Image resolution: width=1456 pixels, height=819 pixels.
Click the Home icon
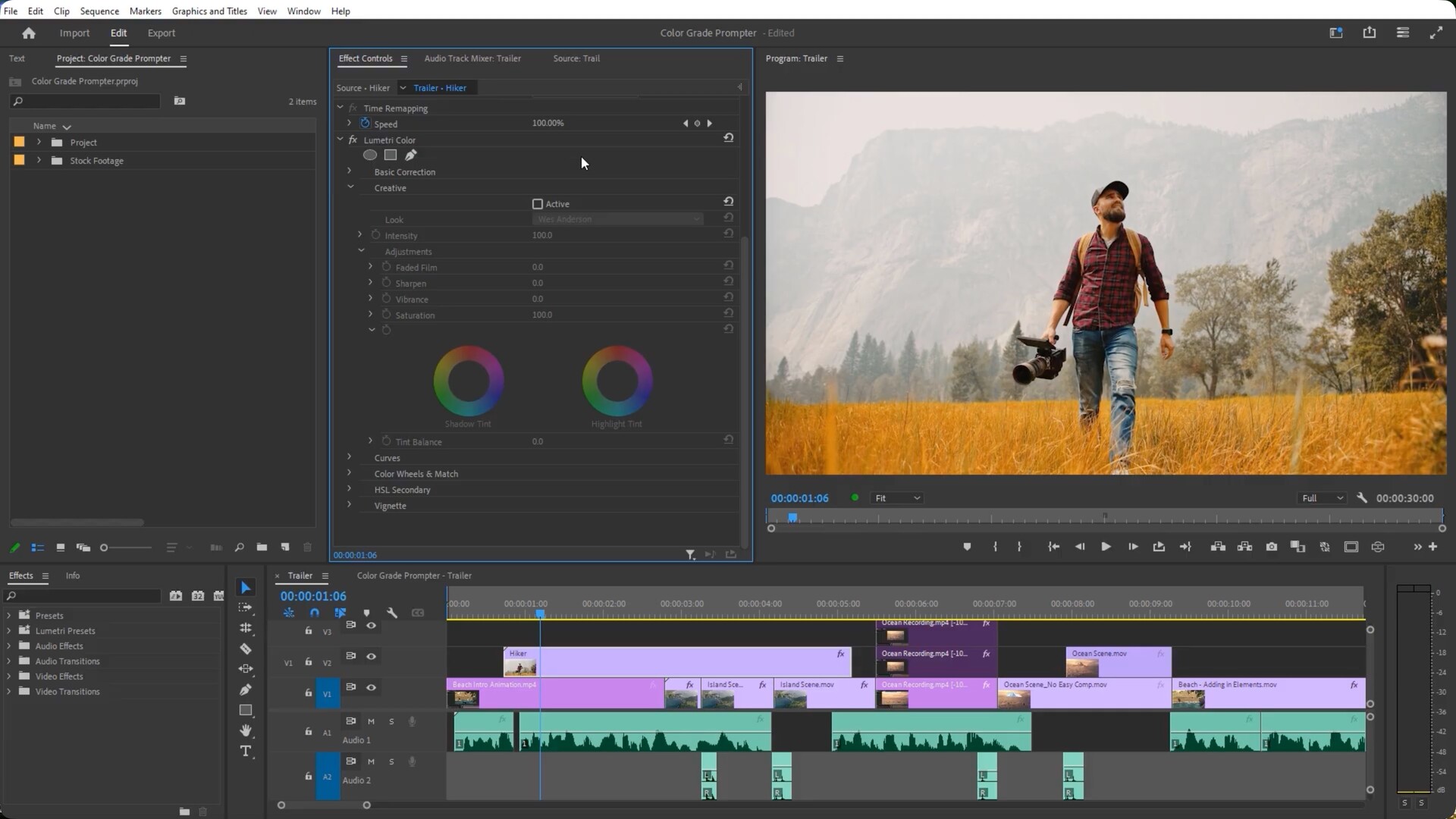tap(29, 33)
